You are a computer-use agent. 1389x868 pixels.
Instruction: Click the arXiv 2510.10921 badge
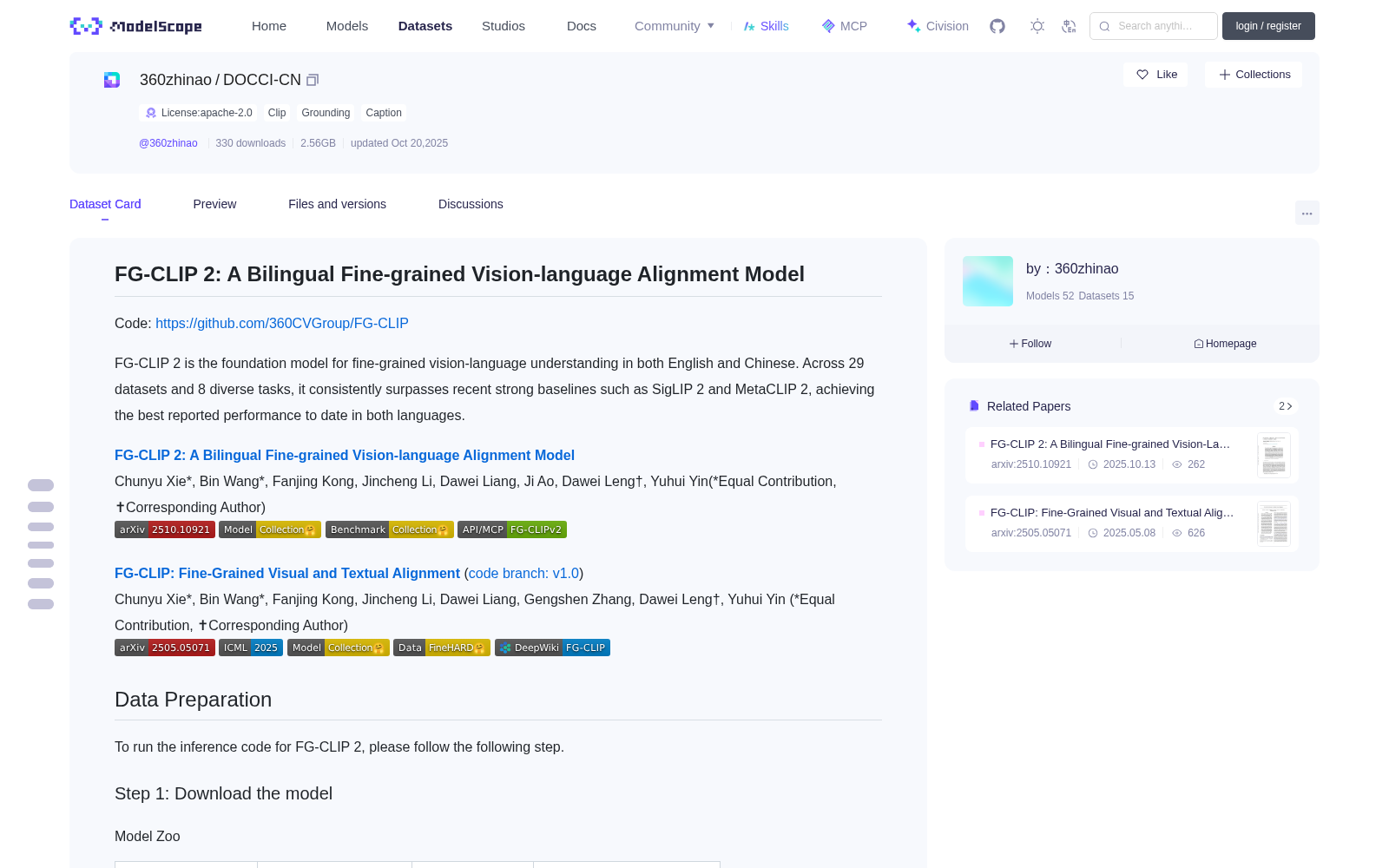pos(164,529)
